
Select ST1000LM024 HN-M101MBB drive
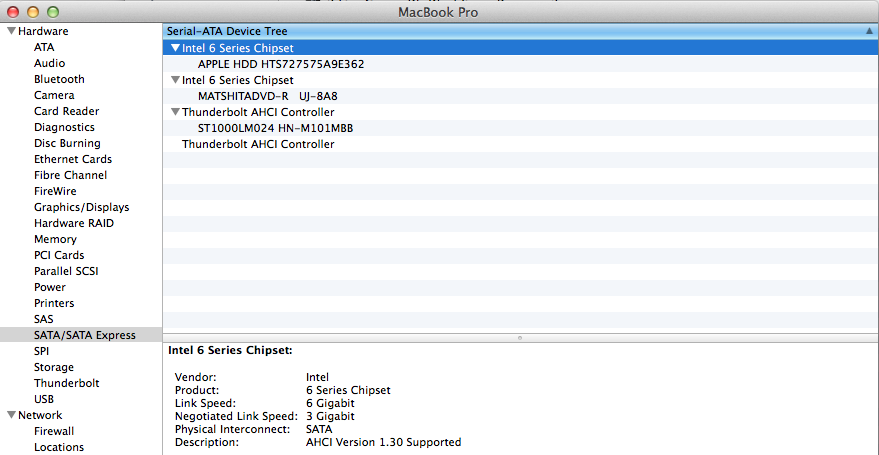click(x=275, y=128)
